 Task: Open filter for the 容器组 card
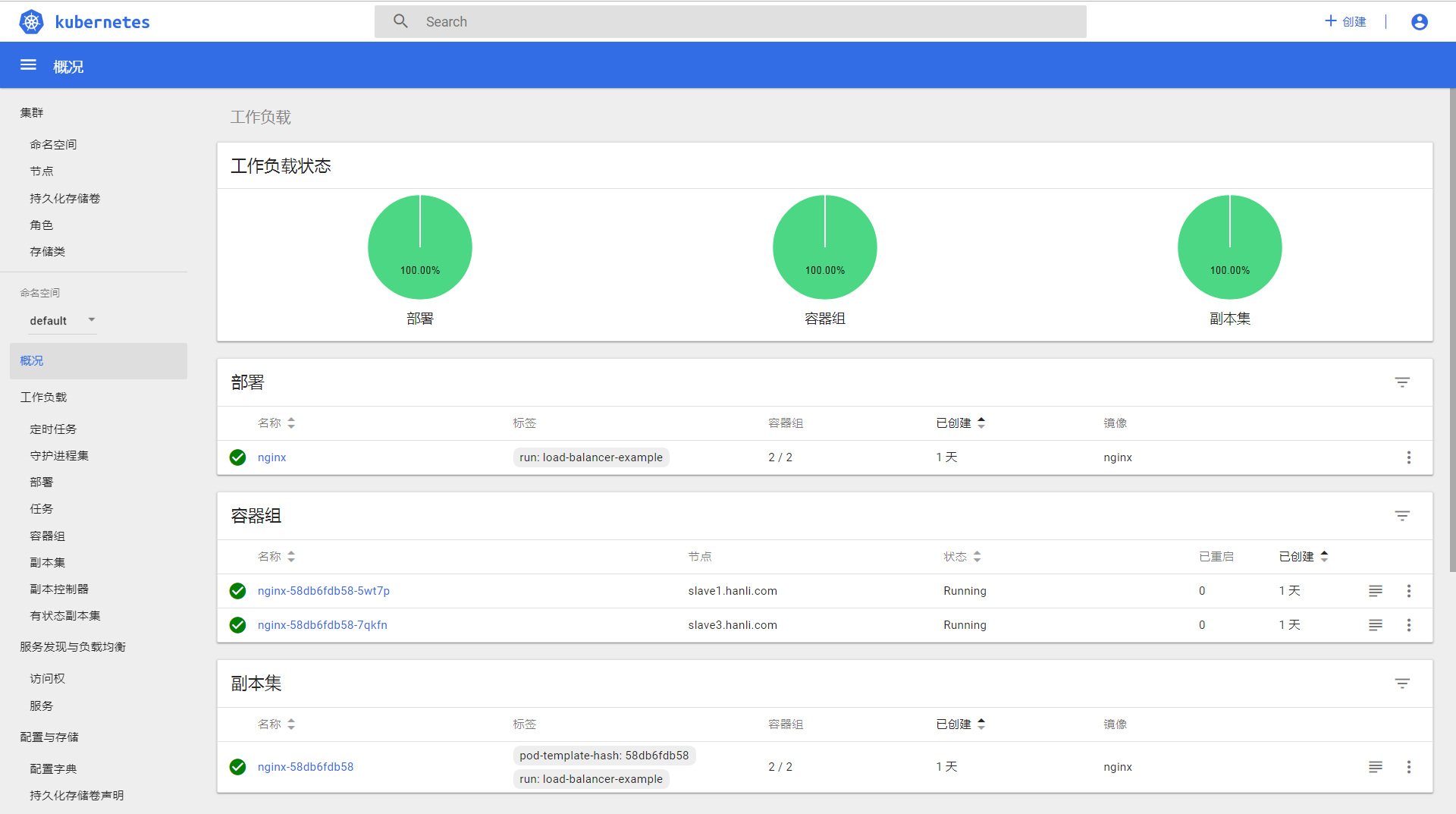point(1402,516)
